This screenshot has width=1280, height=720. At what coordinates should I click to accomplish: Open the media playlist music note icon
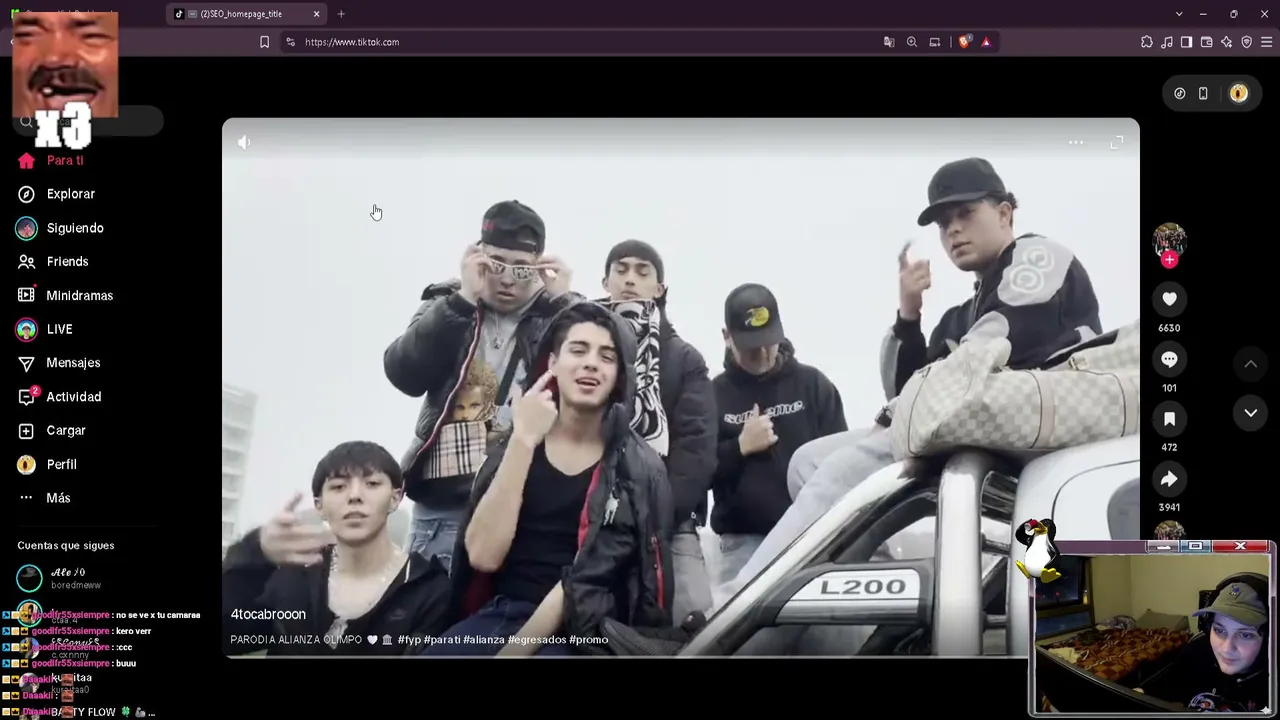click(1167, 42)
